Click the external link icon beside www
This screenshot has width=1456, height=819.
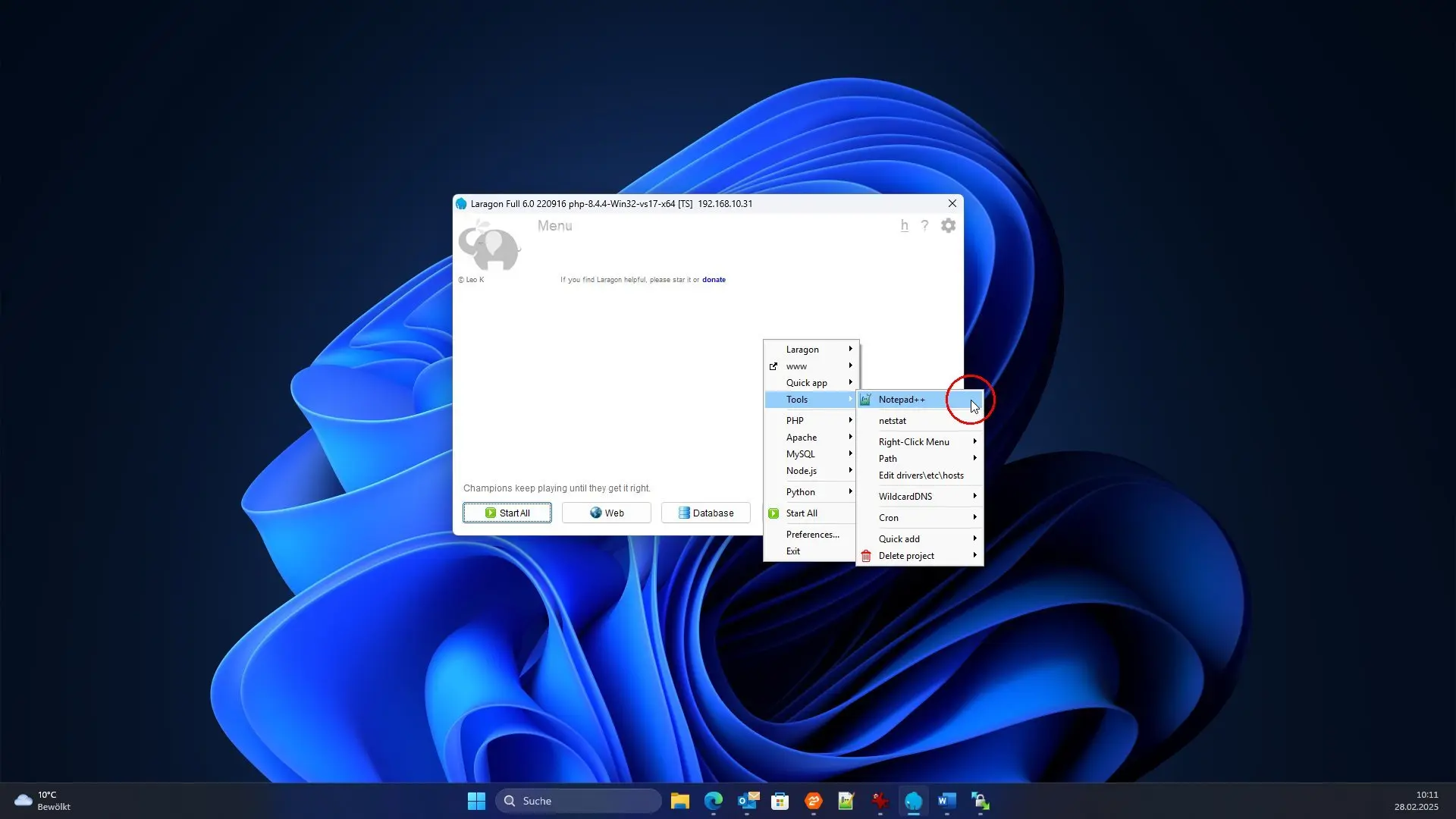coord(773,366)
